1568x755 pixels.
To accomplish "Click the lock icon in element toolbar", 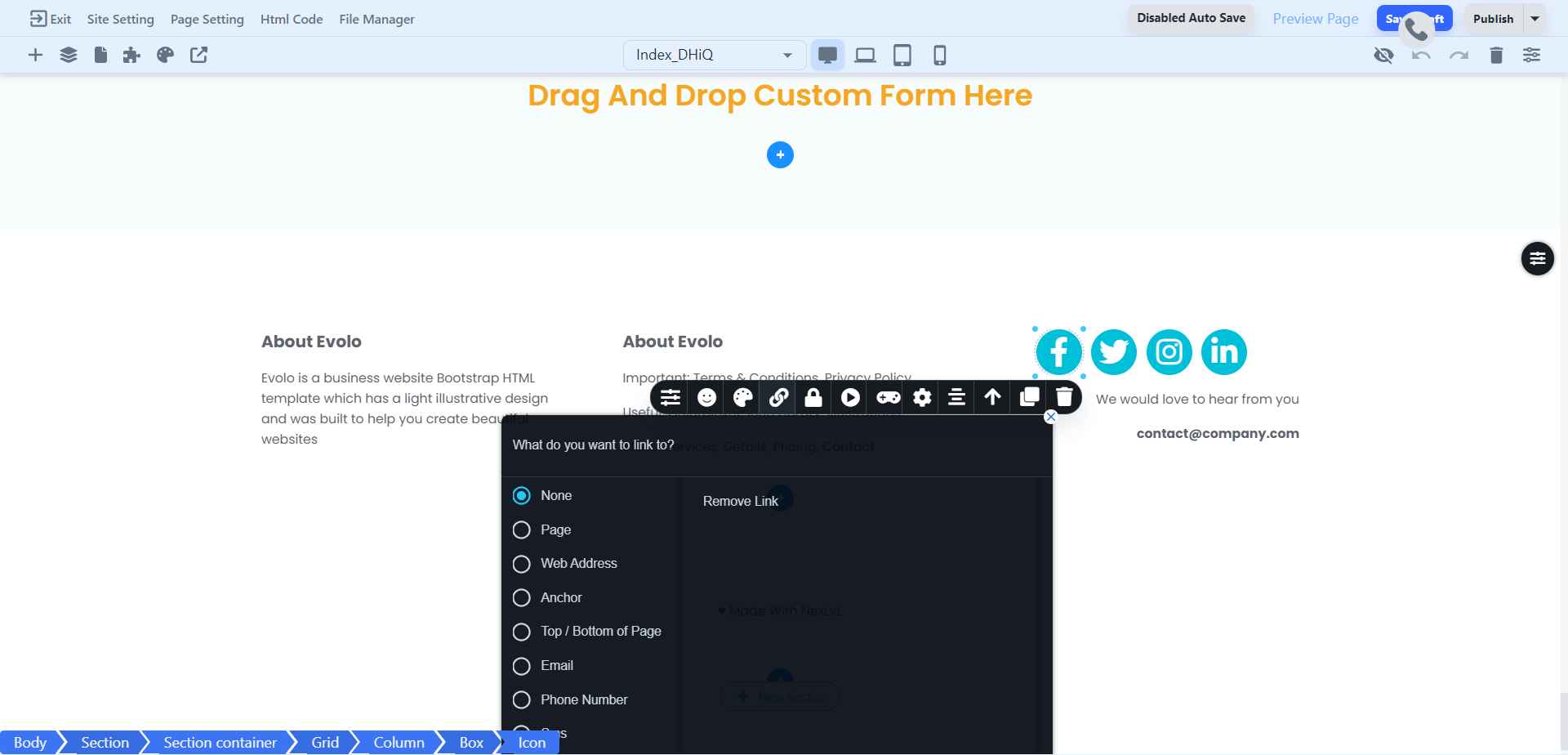I will coord(813,398).
